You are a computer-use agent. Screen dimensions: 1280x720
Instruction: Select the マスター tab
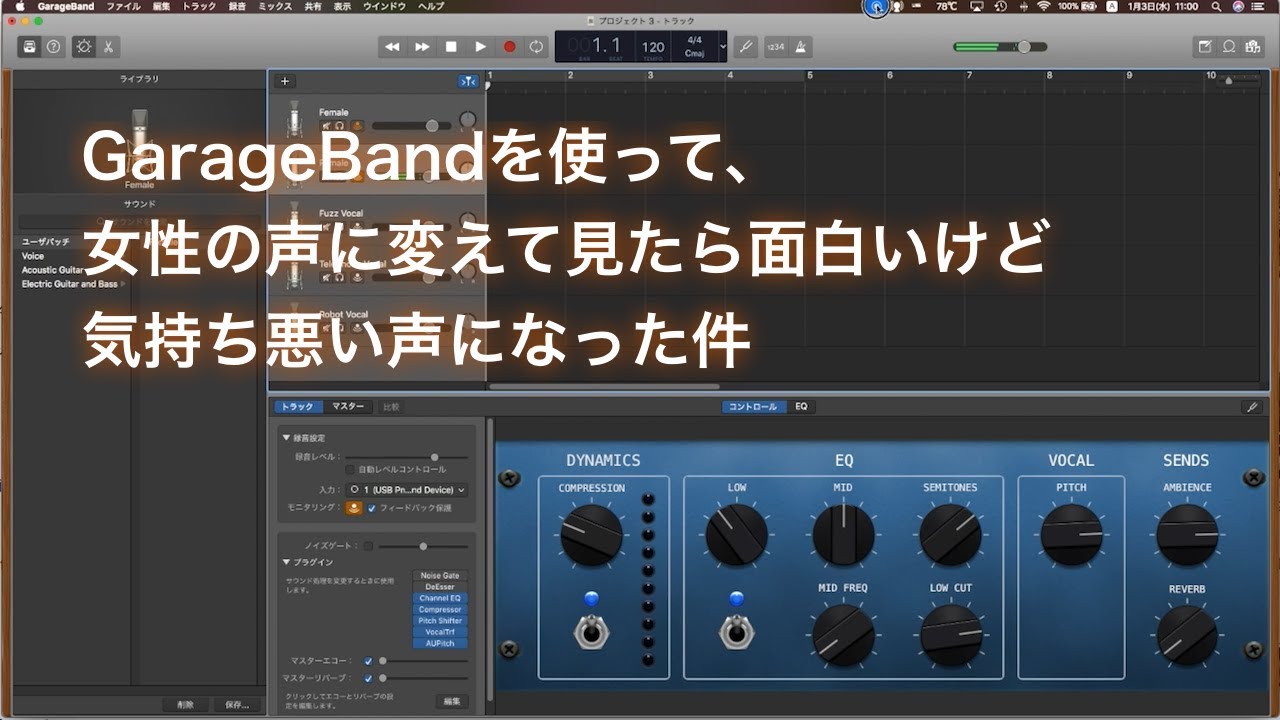coord(348,407)
